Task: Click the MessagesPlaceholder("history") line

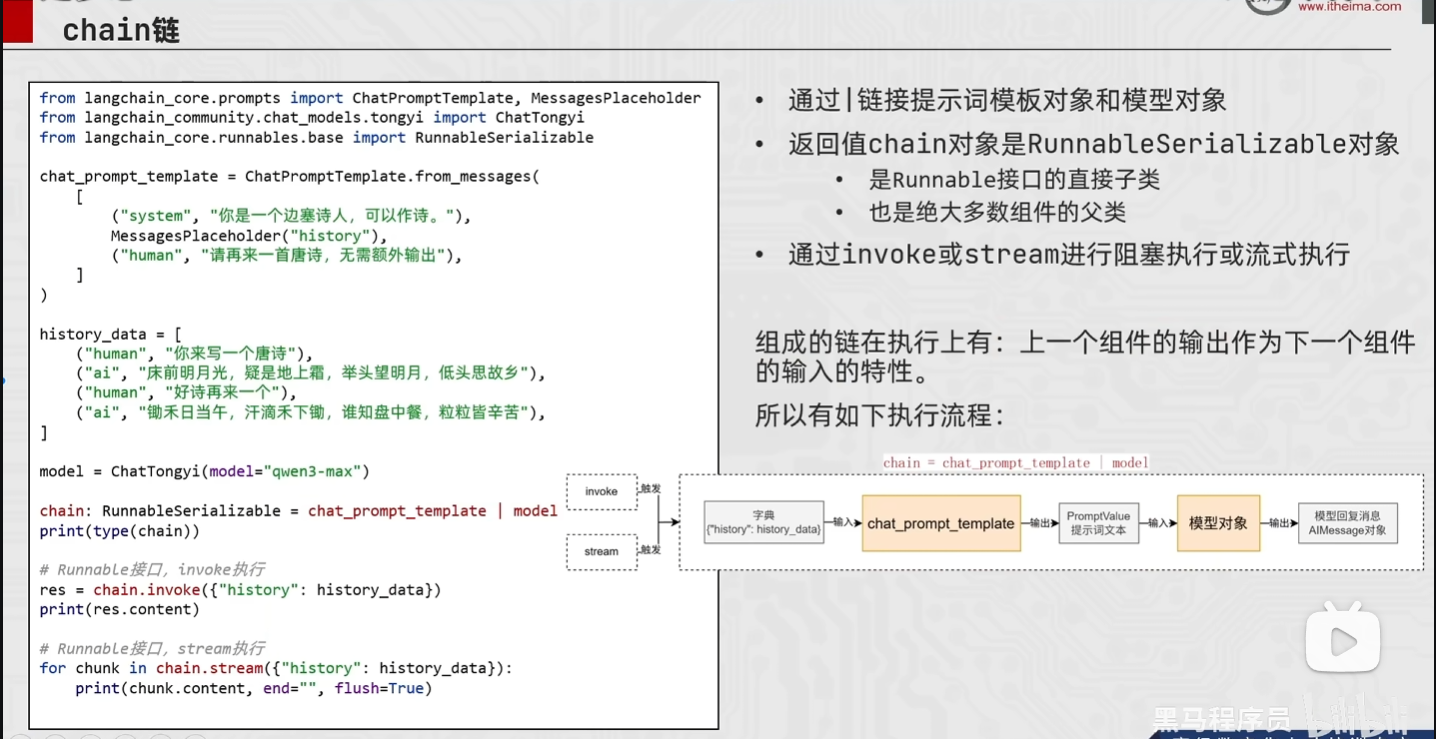Action: pyautogui.click(x=249, y=236)
